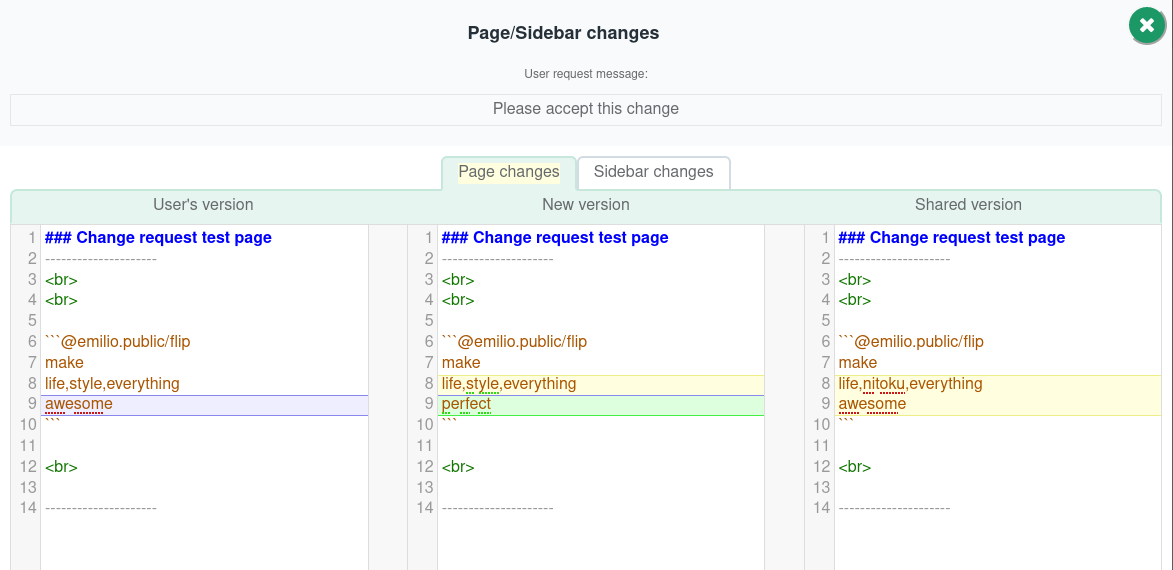The width and height of the screenshot is (1173, 570).
Task: Click line 12 '<br>' in New version
Action: pyautogui.click(x=458, y=467)
